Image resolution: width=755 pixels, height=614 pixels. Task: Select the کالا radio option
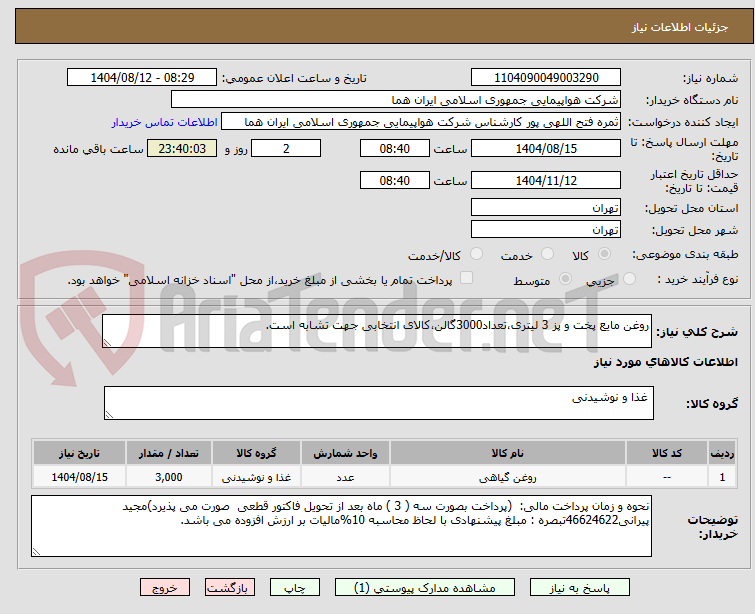pyautogui.click(x=604, y=255)
